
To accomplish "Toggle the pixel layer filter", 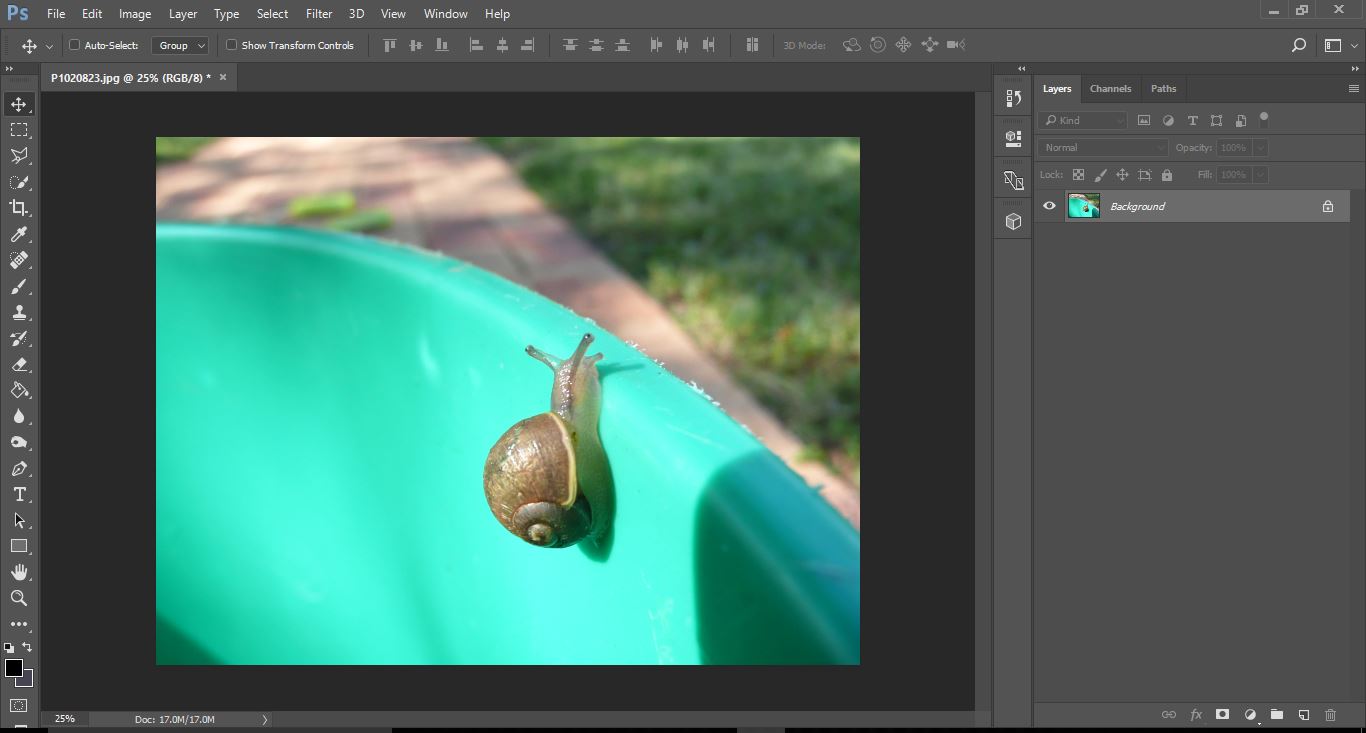I will 1144,120.
